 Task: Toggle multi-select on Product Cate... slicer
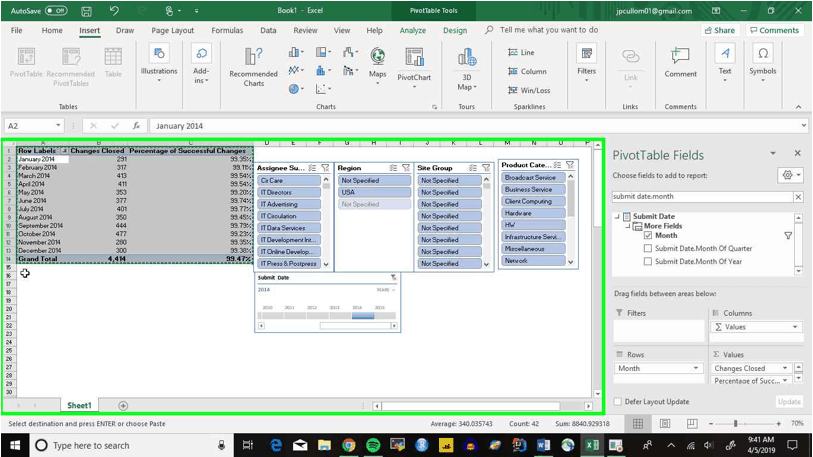557,165
